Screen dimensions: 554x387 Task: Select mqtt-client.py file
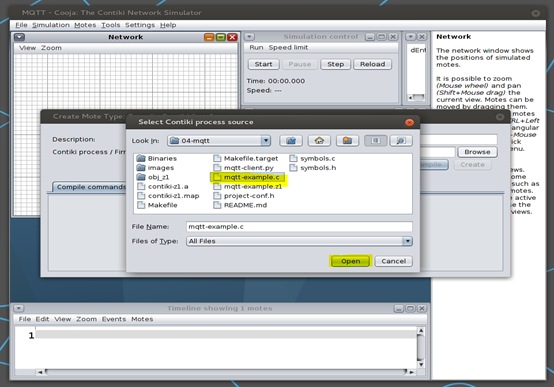(243, 168)
